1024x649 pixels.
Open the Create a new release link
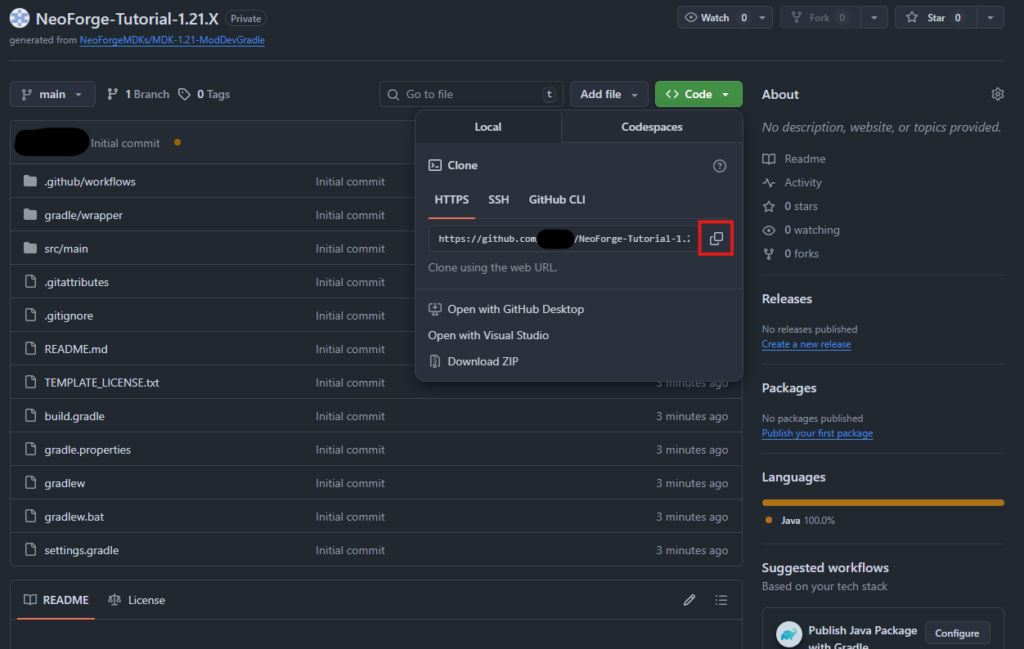(x=806, y=344)
